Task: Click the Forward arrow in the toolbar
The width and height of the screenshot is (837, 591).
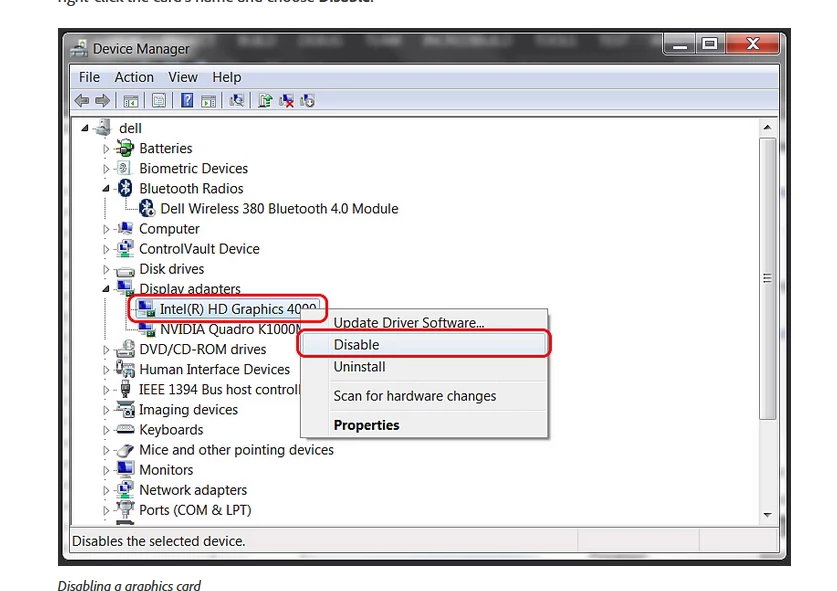Action: 102,100
